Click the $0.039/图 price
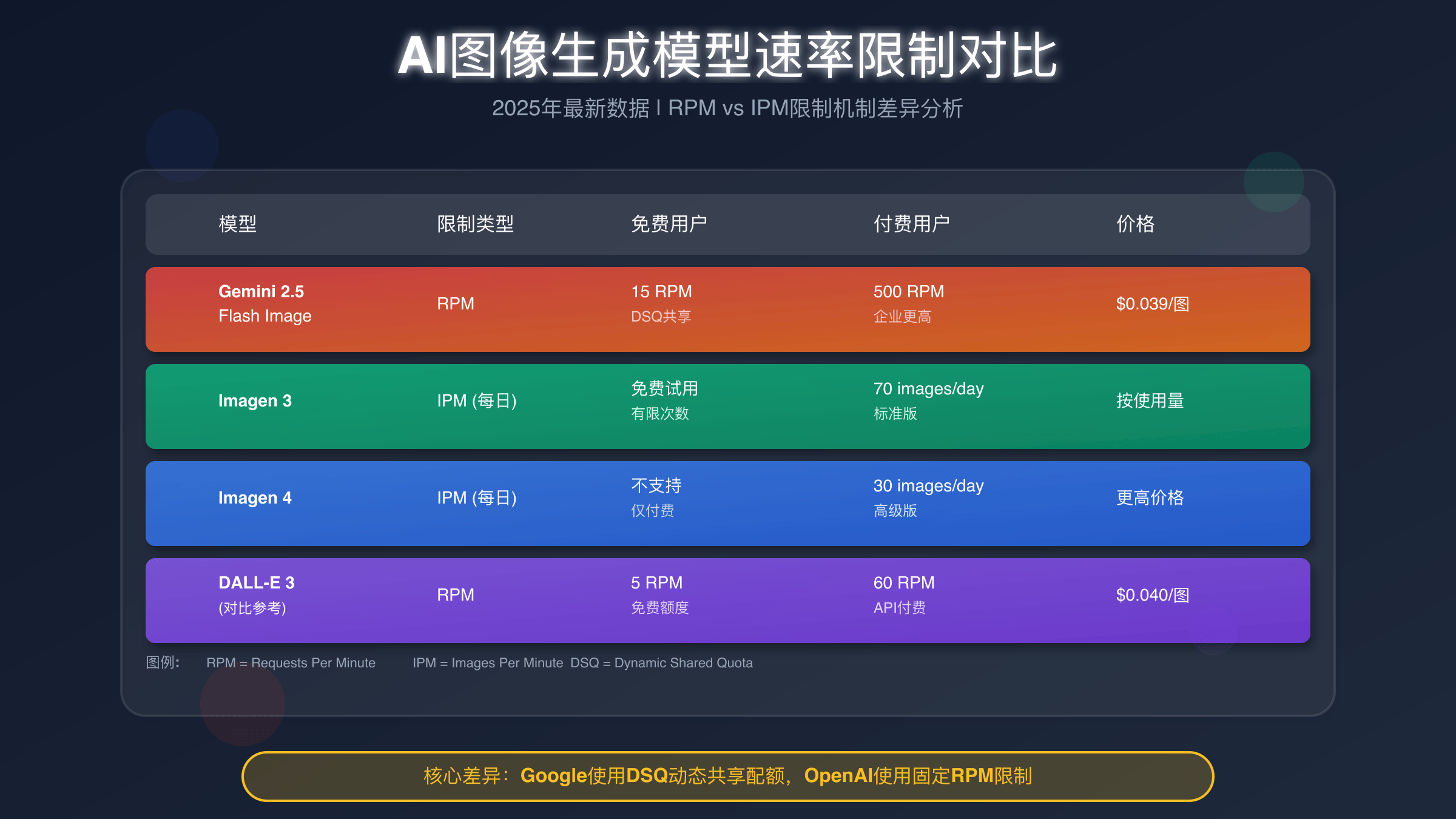This screenshot has height=819, width=1456. [x=1153, y=303]
